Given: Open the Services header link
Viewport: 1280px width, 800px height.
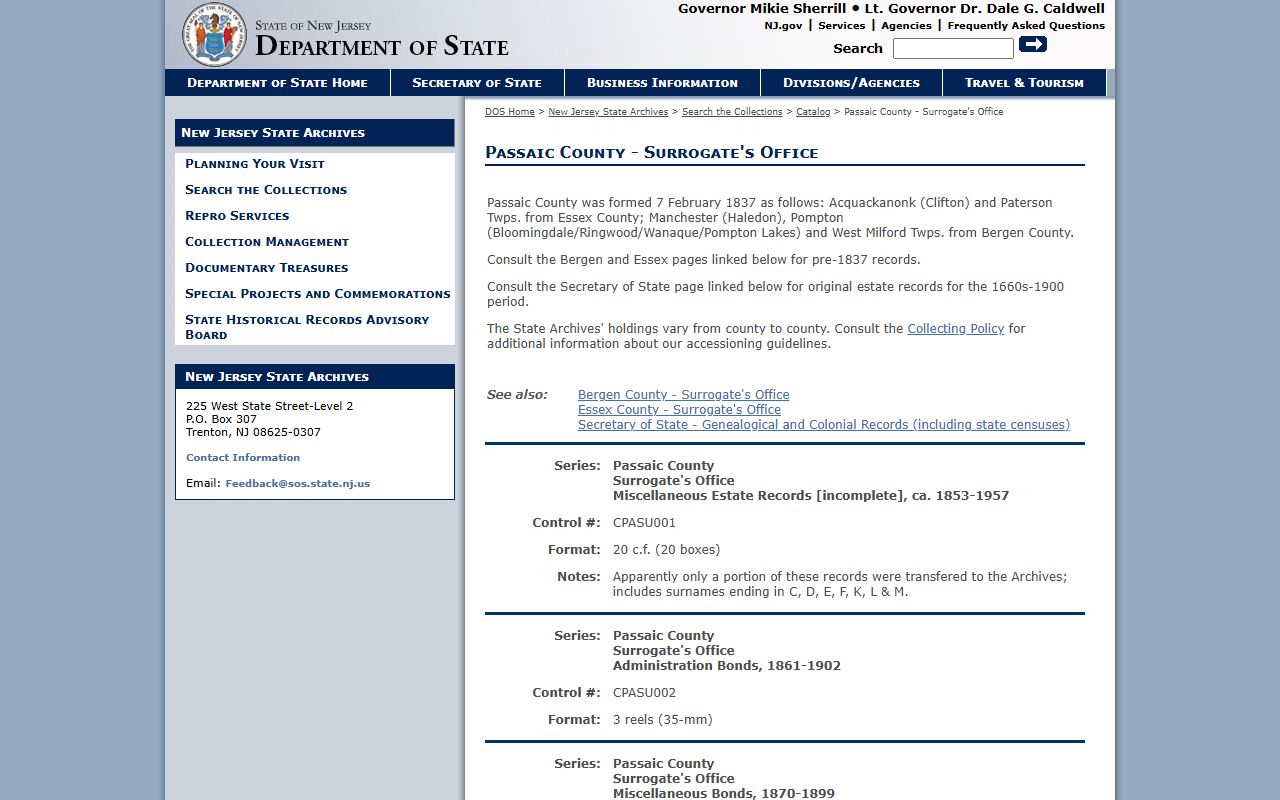Looking at the screenshot, I should coord(841,26).
